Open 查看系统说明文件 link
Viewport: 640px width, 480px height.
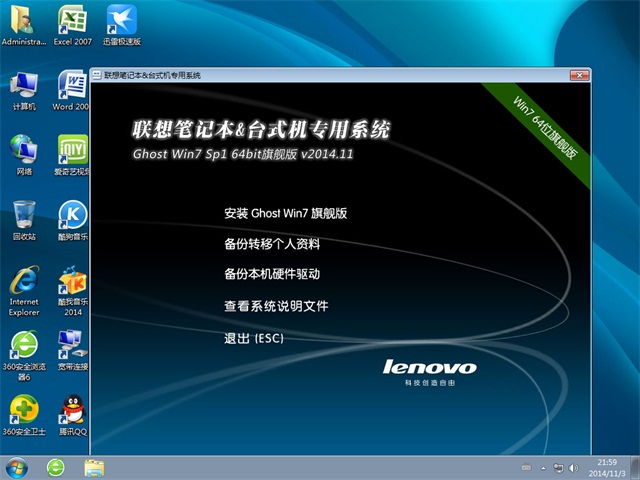click(276, 306)
